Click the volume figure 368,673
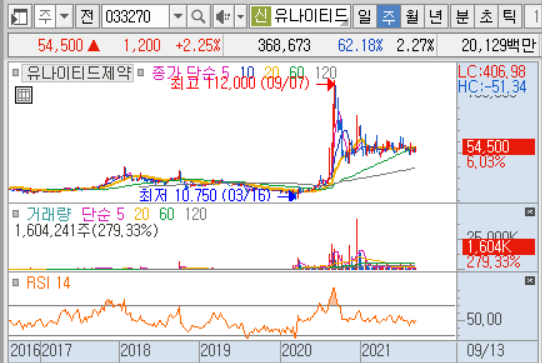The height and width of the screenshot is (363, 542). (284, 45)
